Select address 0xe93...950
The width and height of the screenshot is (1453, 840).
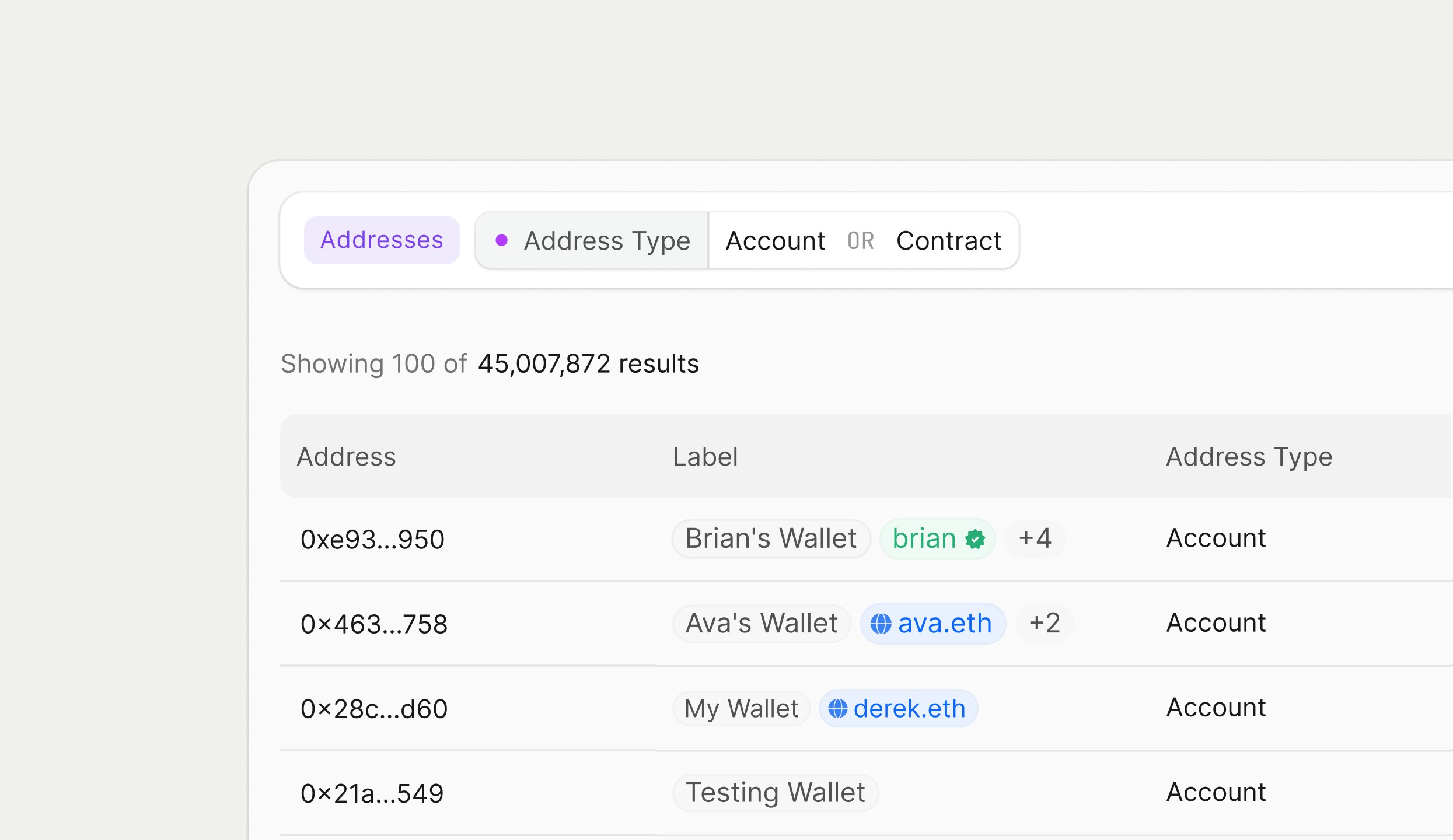(372, 538)
